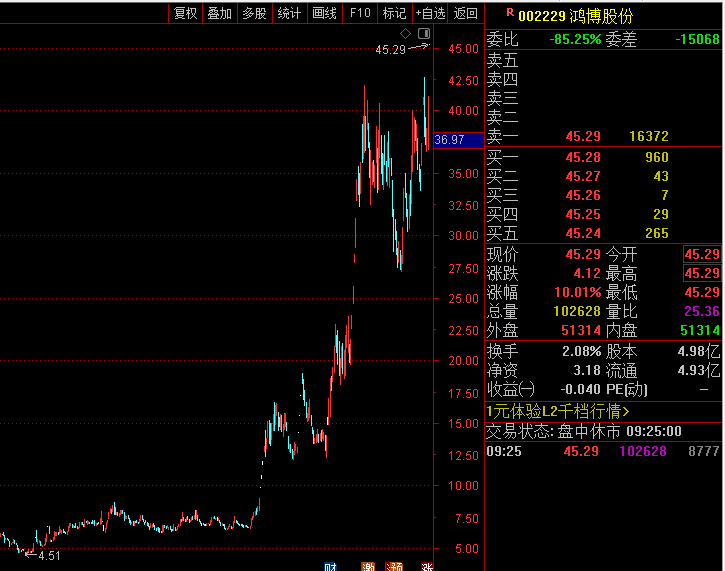The image size is (725, 571).
Task: Open the 1元体验L2千档行情 promo link
Action: coord(558,411)
